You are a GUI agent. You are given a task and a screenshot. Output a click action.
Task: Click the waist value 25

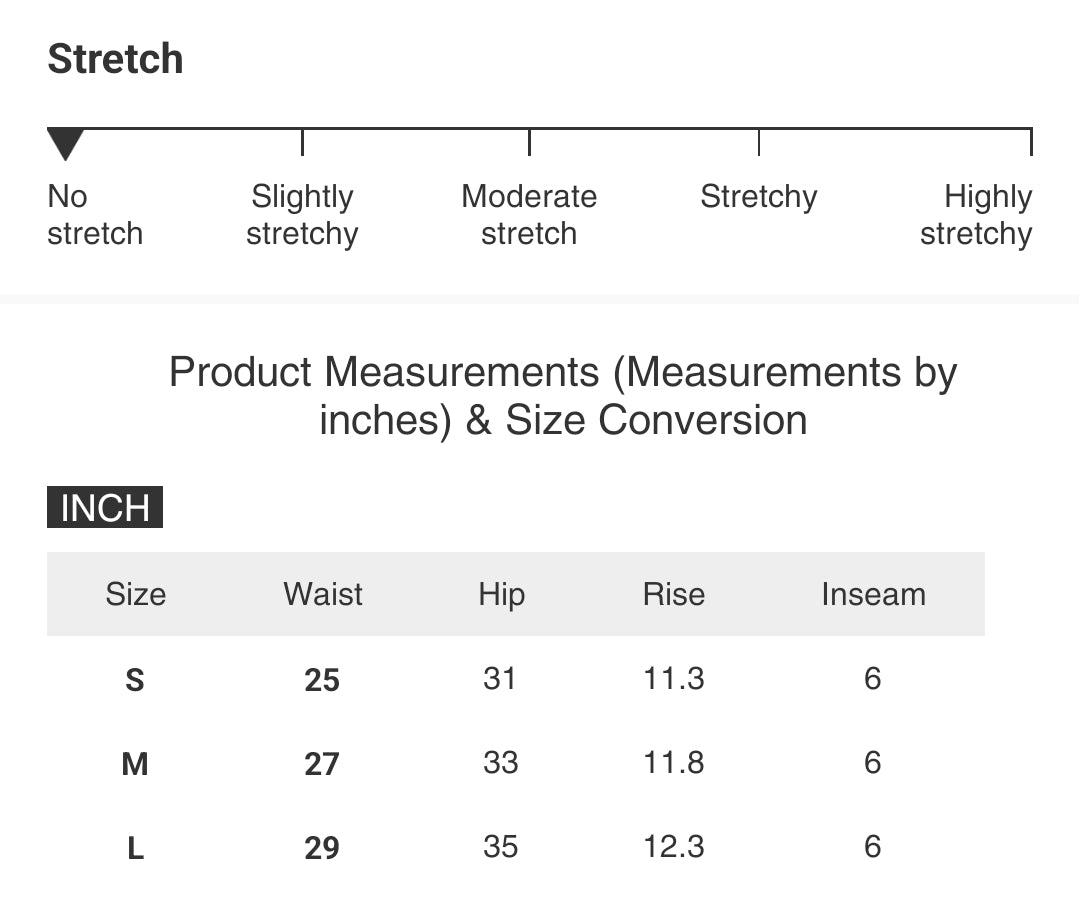[322, 680]
